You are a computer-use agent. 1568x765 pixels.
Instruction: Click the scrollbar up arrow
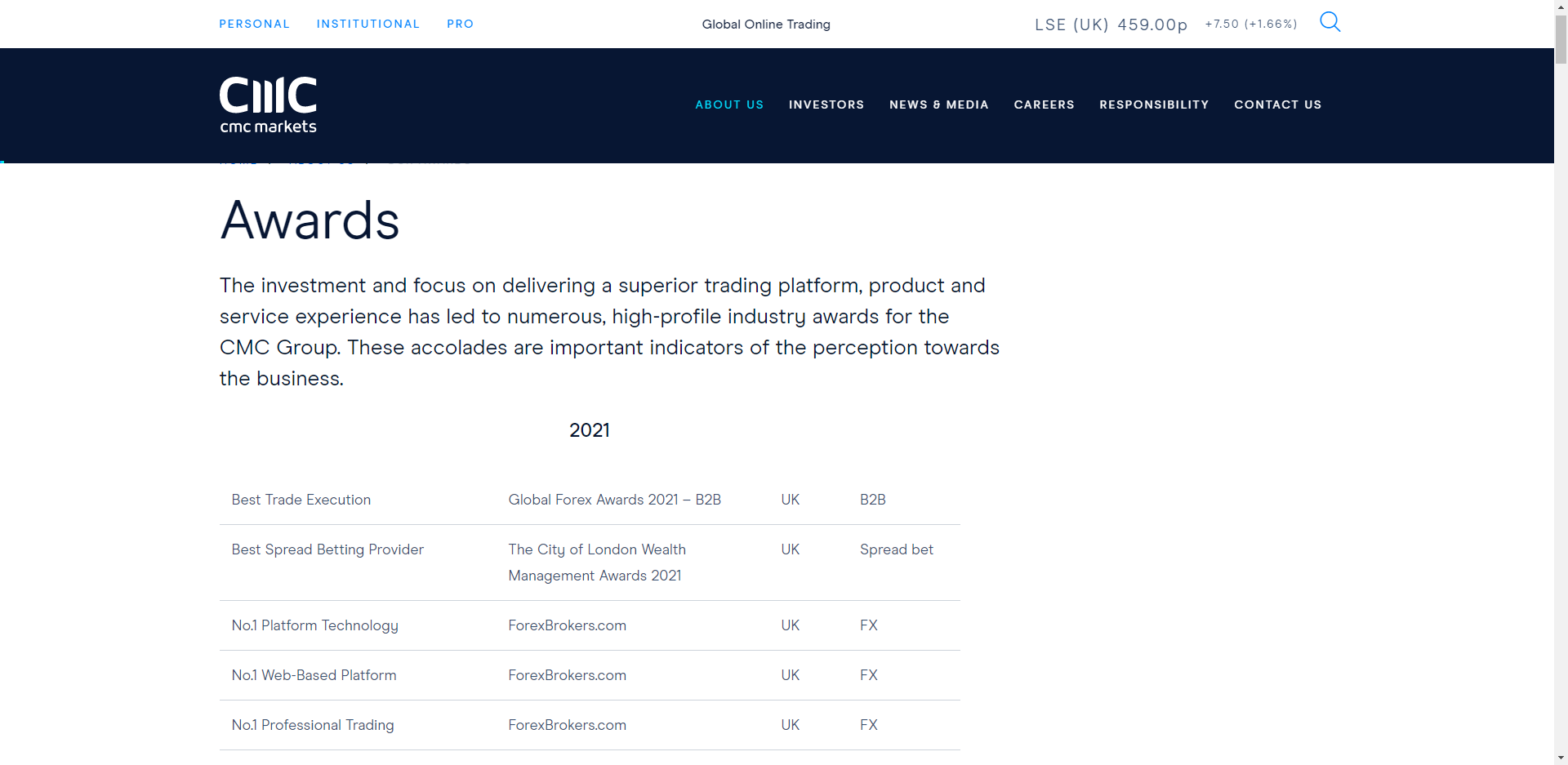[x=1561, y=7]
